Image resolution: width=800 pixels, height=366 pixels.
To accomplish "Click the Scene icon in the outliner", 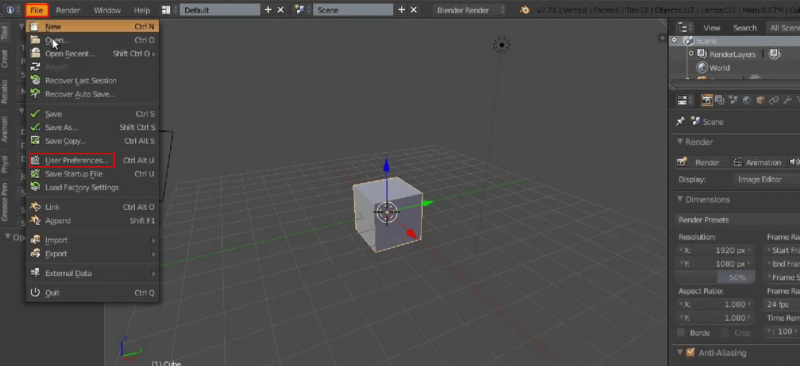I will (x=689, y=41).
